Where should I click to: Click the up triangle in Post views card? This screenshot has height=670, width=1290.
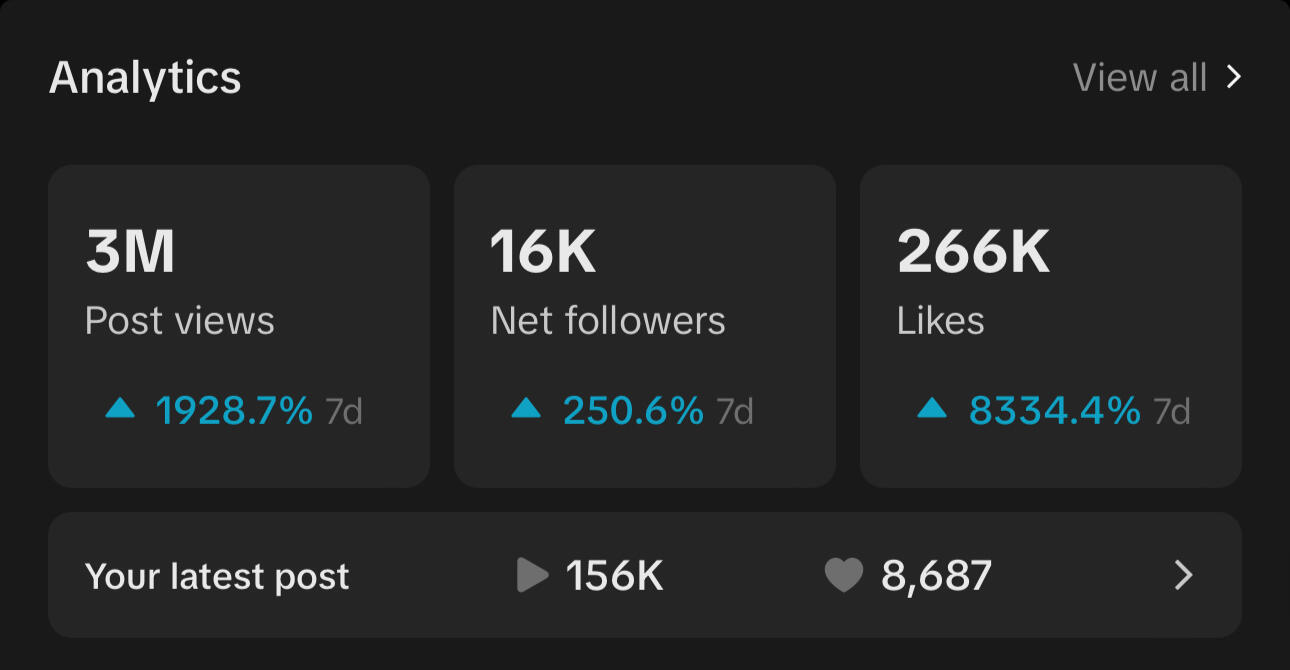120,408
